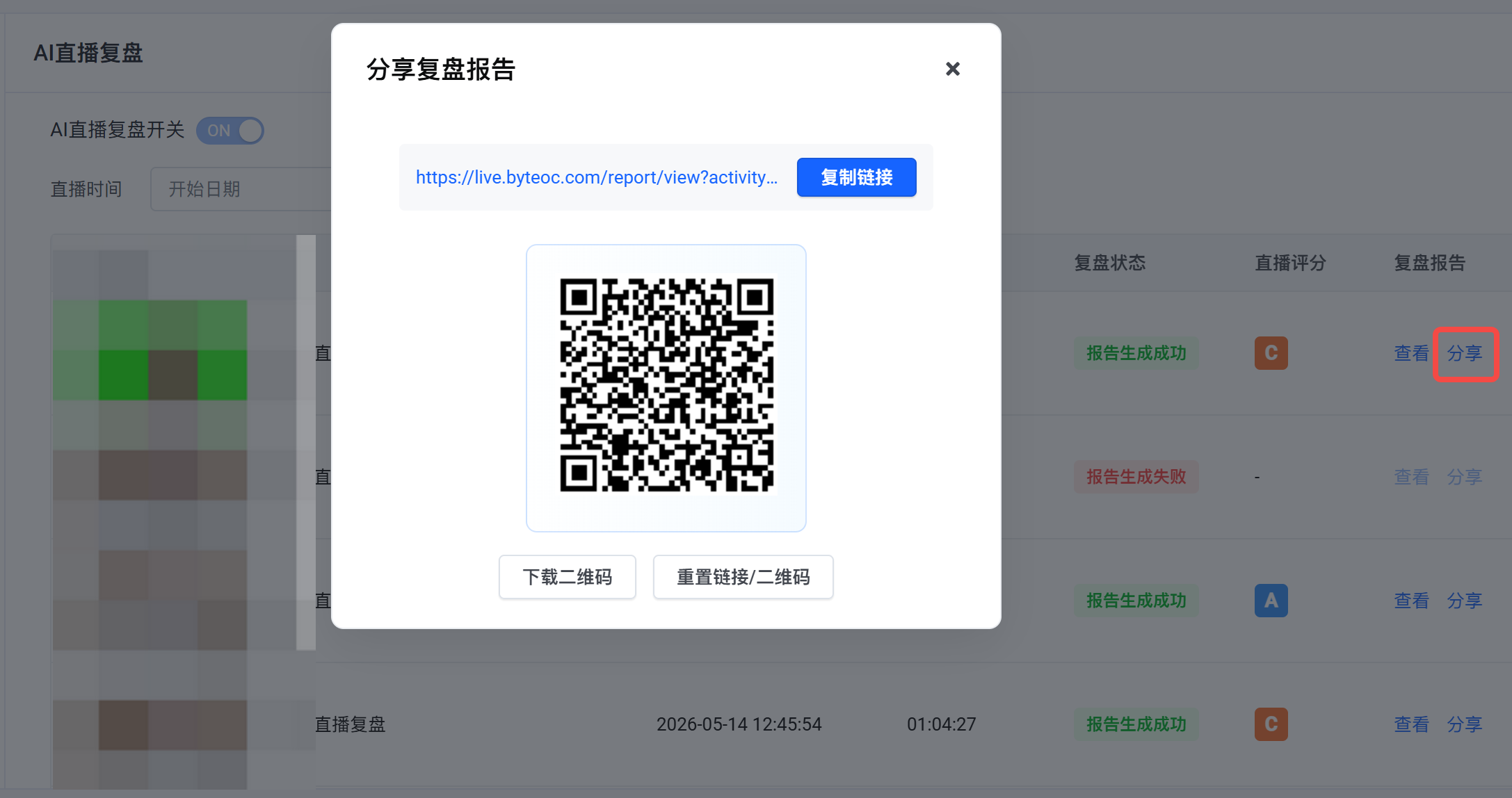The height and width of the screenshot is (798, 1512).
Task: Click the 直播复盘 title in bottom row
Action: pyautogui.click(x=351, y=724)
